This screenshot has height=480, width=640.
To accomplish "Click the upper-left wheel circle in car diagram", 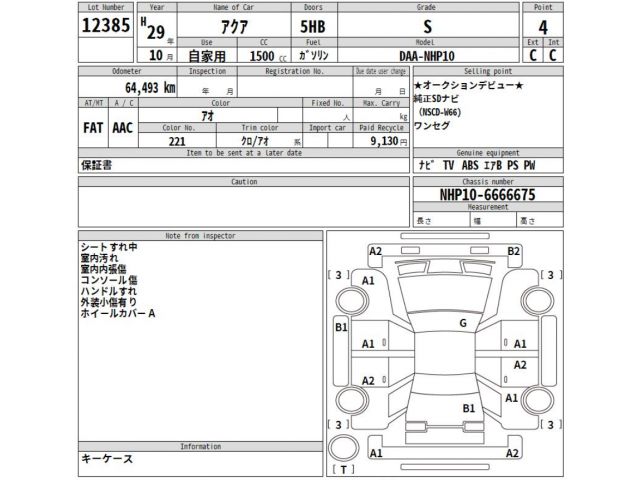I will click(353, 301).
